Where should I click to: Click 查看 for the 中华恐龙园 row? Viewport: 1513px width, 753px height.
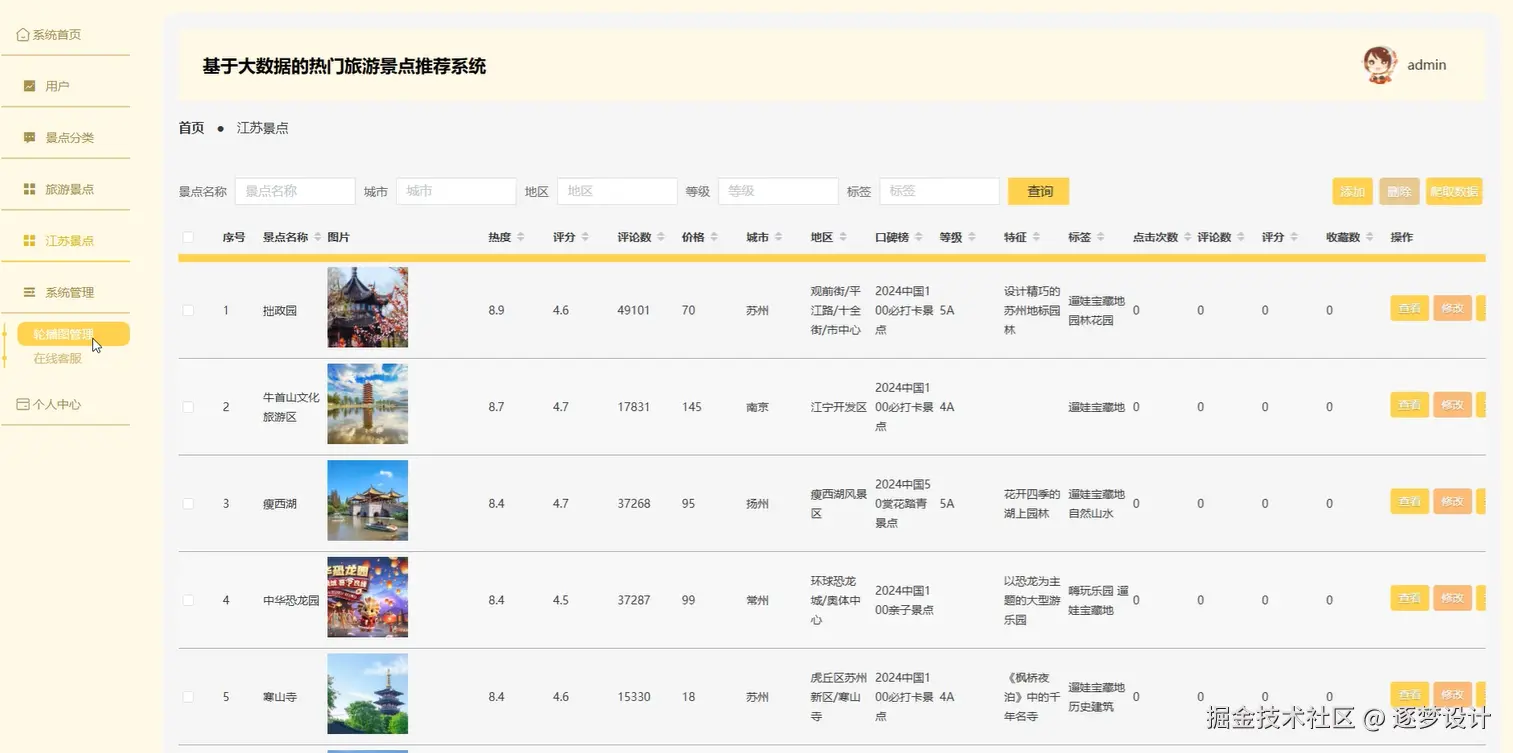[x=1409, y=598]
